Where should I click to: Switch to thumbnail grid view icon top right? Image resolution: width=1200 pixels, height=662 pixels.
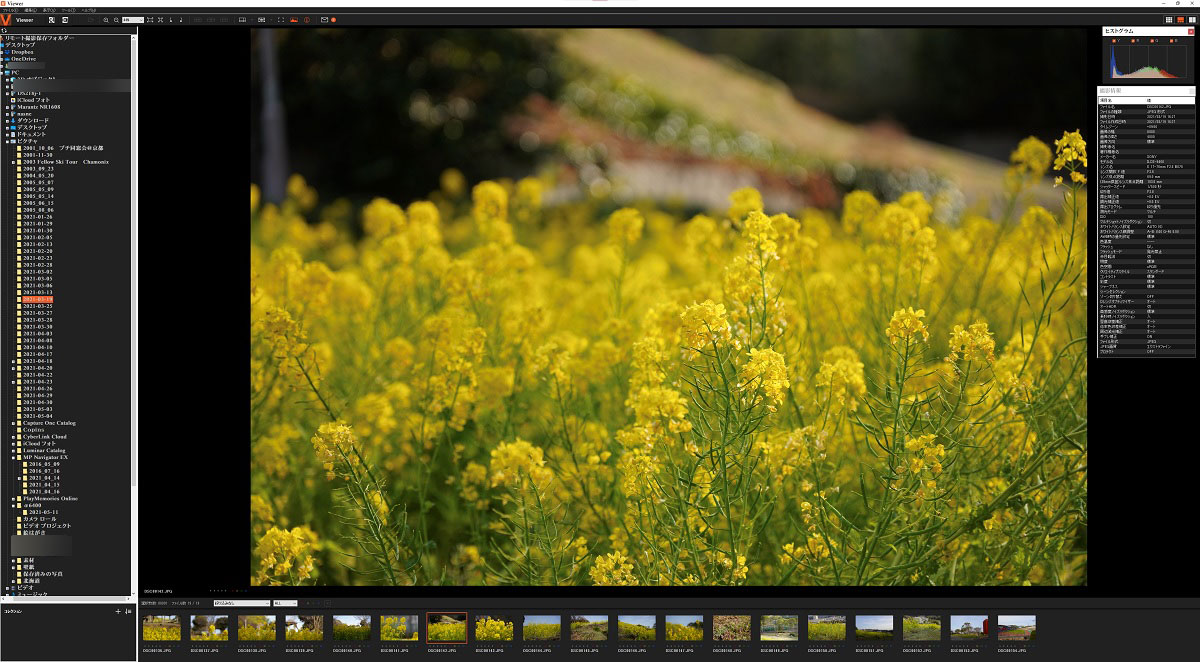point(1170,20)
